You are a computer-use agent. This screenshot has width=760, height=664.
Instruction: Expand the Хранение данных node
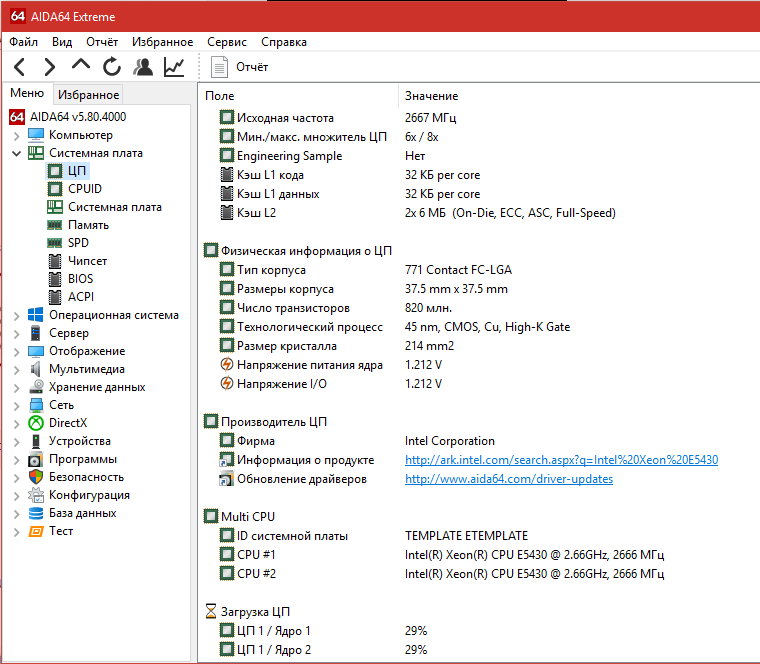coord(16,388)
